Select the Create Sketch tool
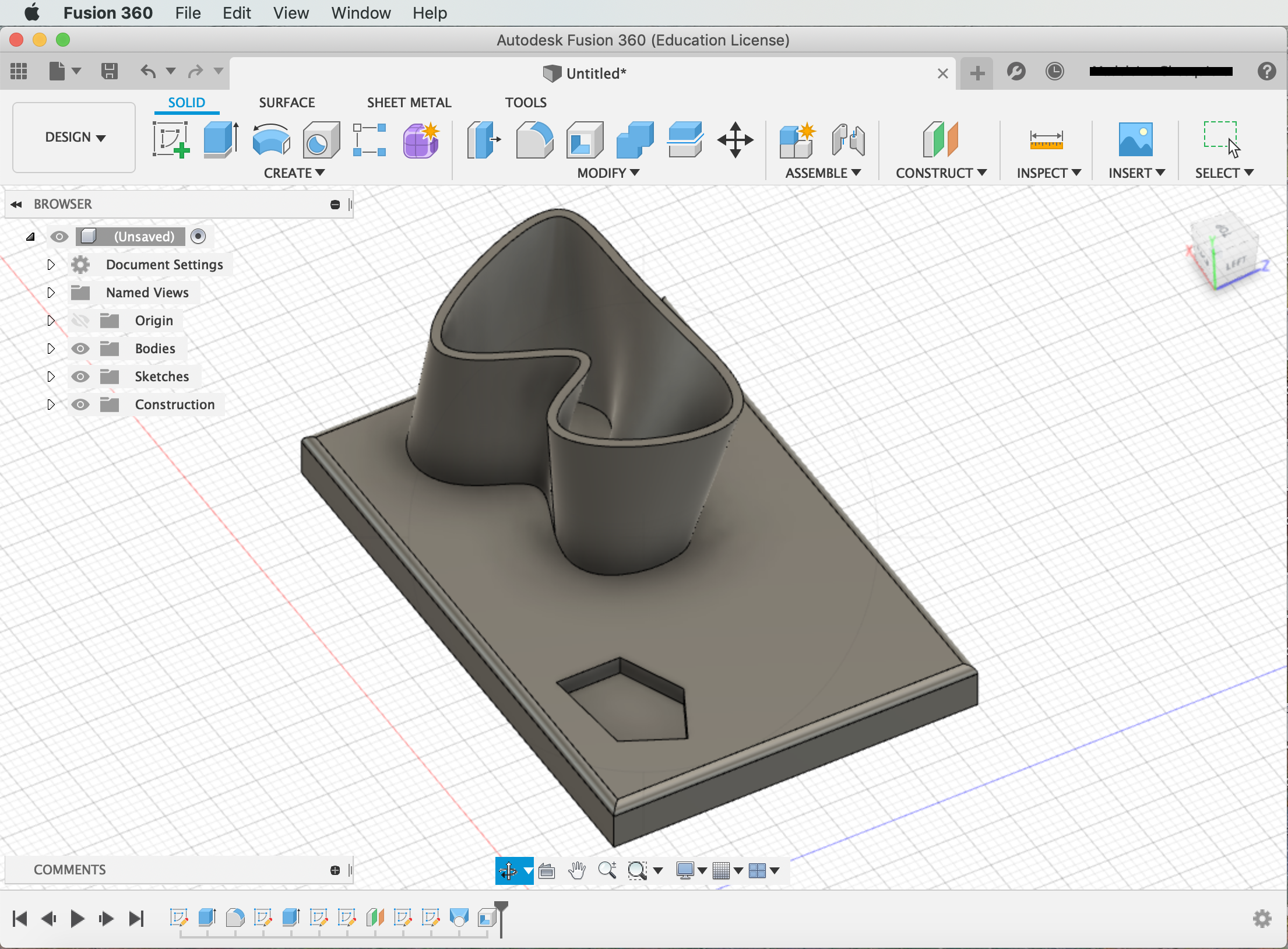Image resolution: width=1288 pixels, height=949 pixels. coord(171,139)
